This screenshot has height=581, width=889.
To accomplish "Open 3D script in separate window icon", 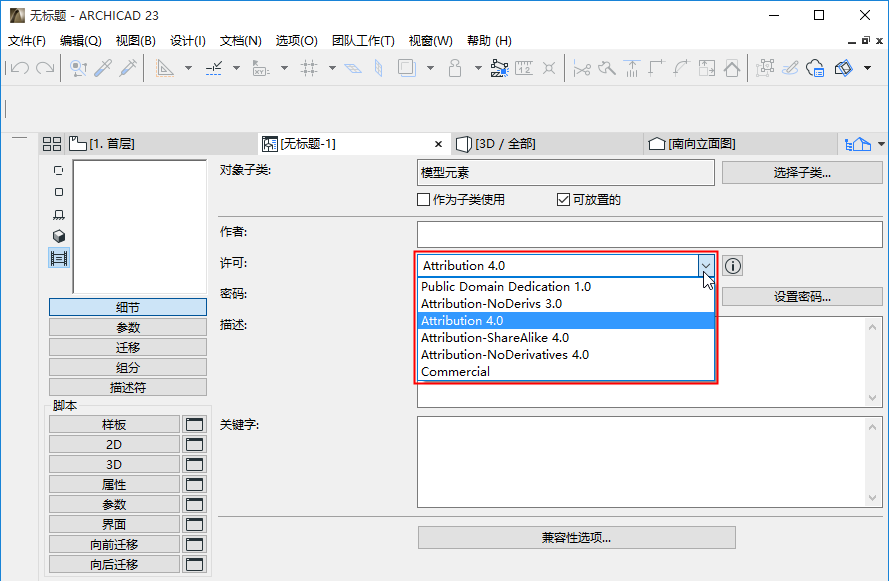I will coord(194,464).
